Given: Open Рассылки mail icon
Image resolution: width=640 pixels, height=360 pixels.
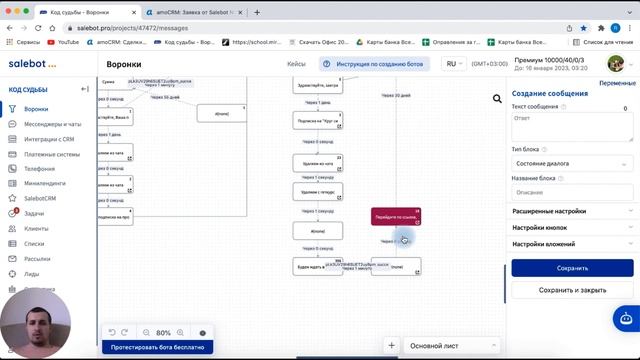Looking at the screenshot, I should [12, 259].
